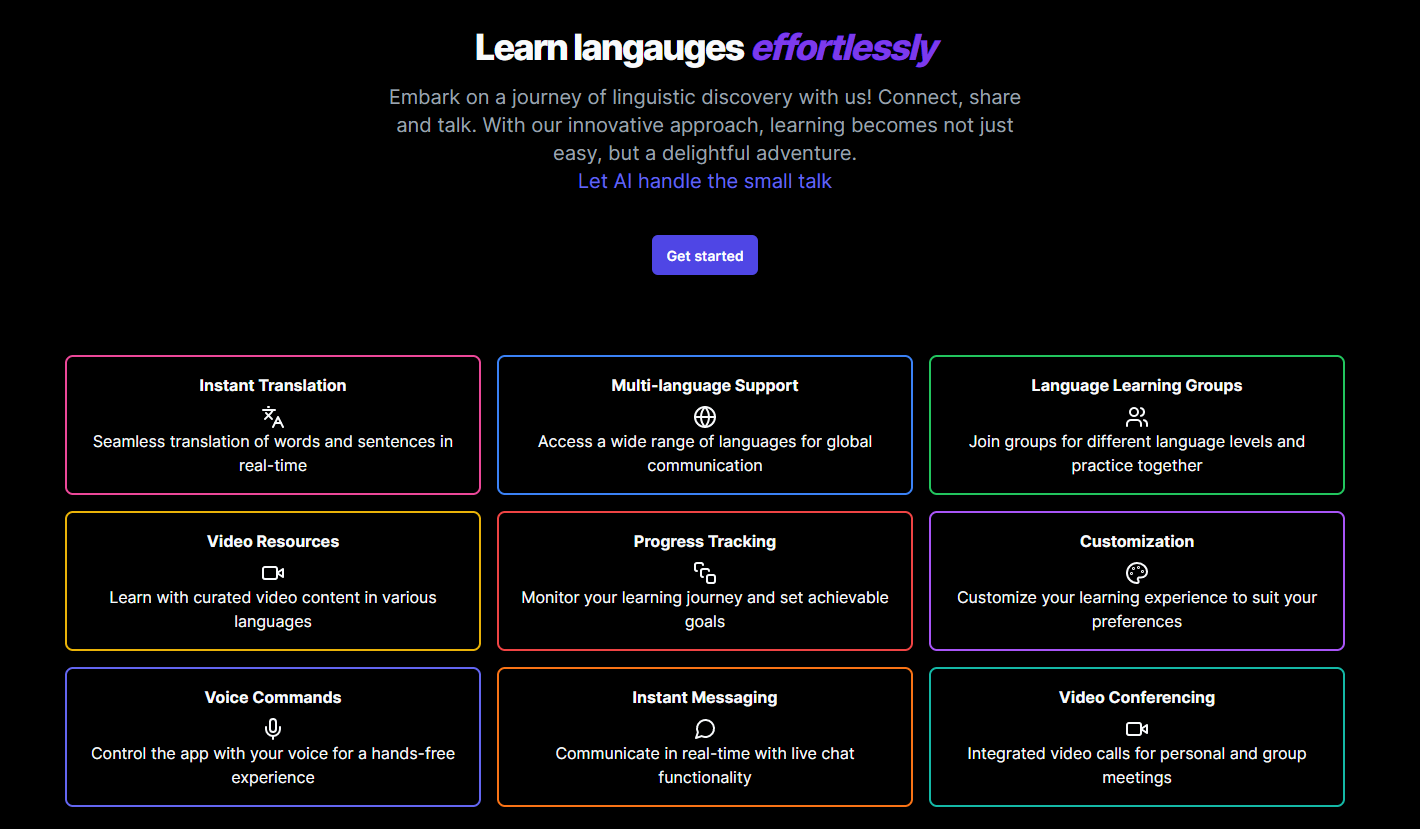Click the purple 'effortlessly' headline word
The image size is (1420, 829).
click(x=845, y=47)
